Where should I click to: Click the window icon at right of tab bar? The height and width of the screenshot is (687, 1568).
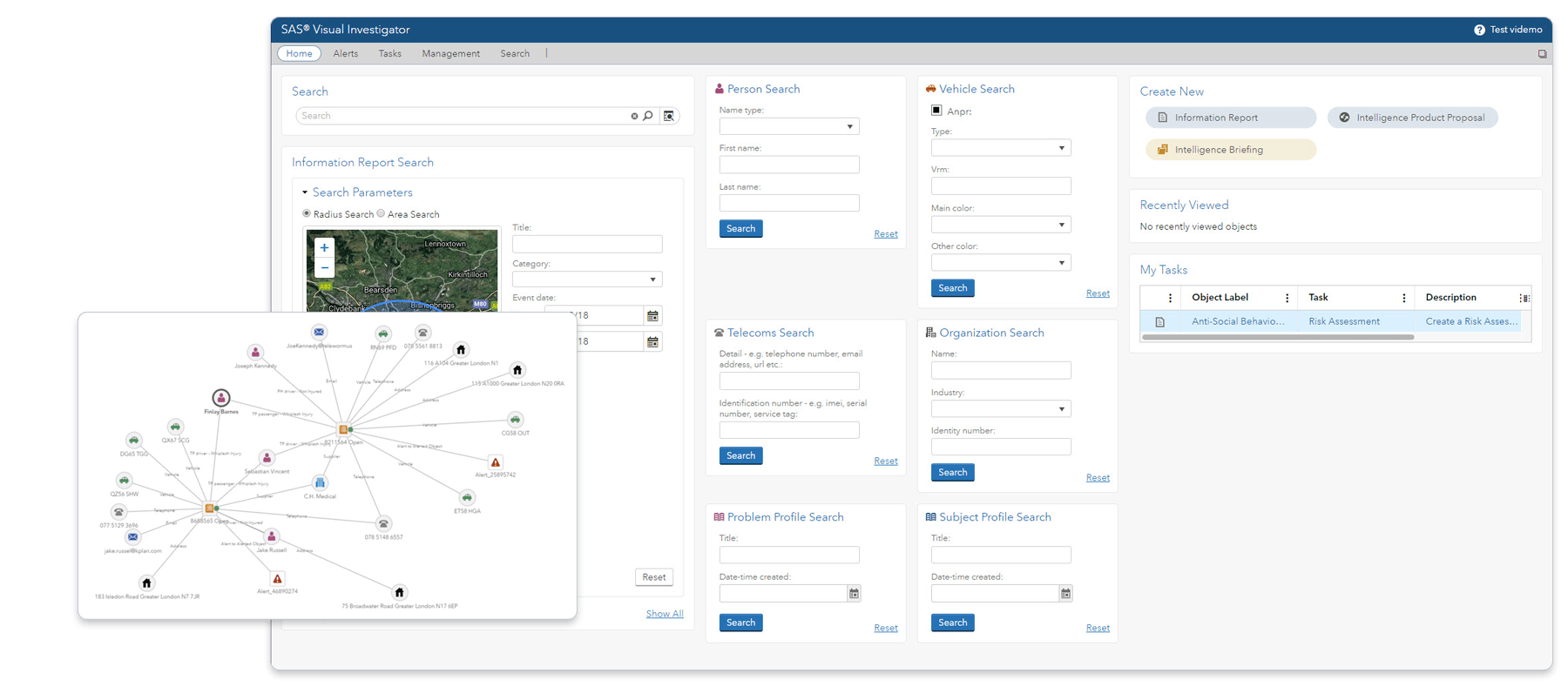coord(1542,54)
